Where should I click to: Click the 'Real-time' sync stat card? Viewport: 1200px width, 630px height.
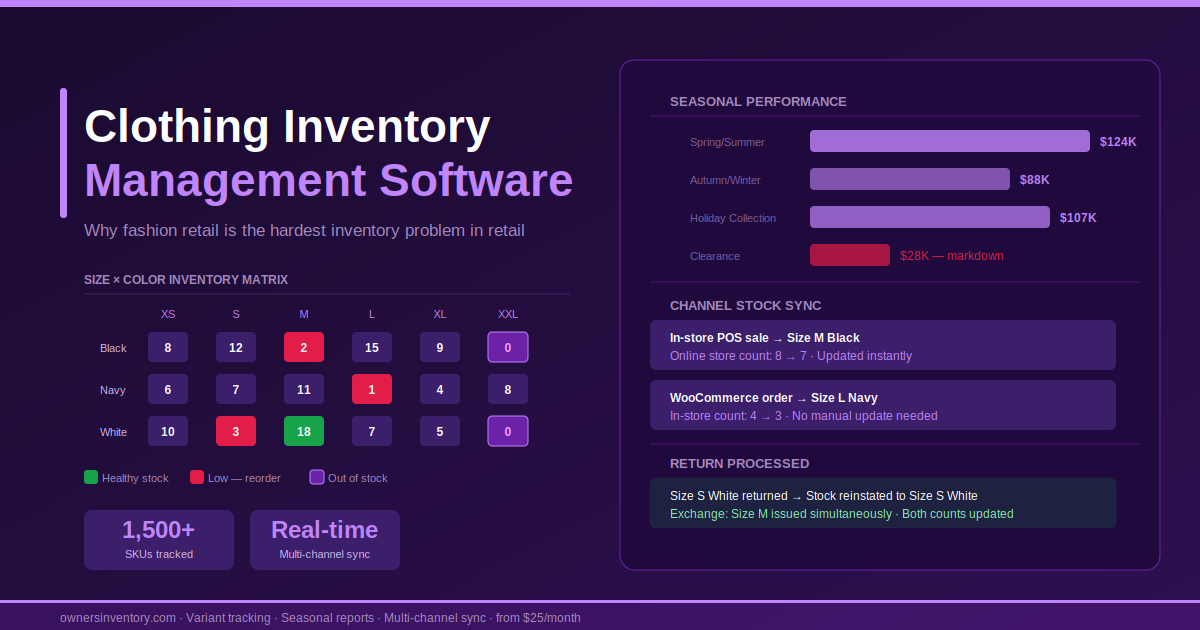pos(325,540)
